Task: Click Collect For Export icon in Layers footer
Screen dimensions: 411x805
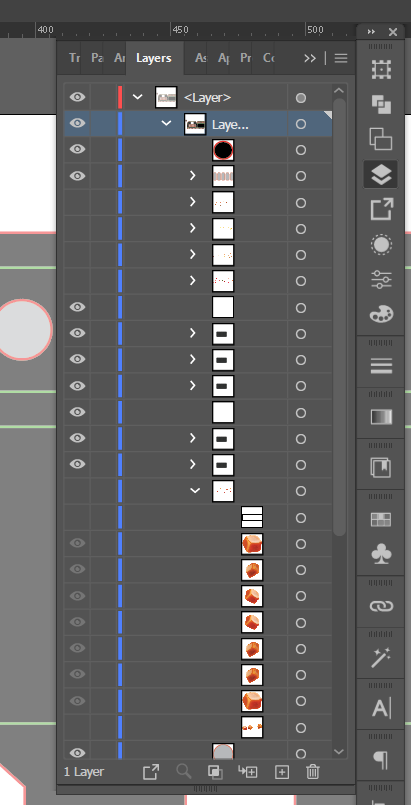Action: (x=151, y=772)
